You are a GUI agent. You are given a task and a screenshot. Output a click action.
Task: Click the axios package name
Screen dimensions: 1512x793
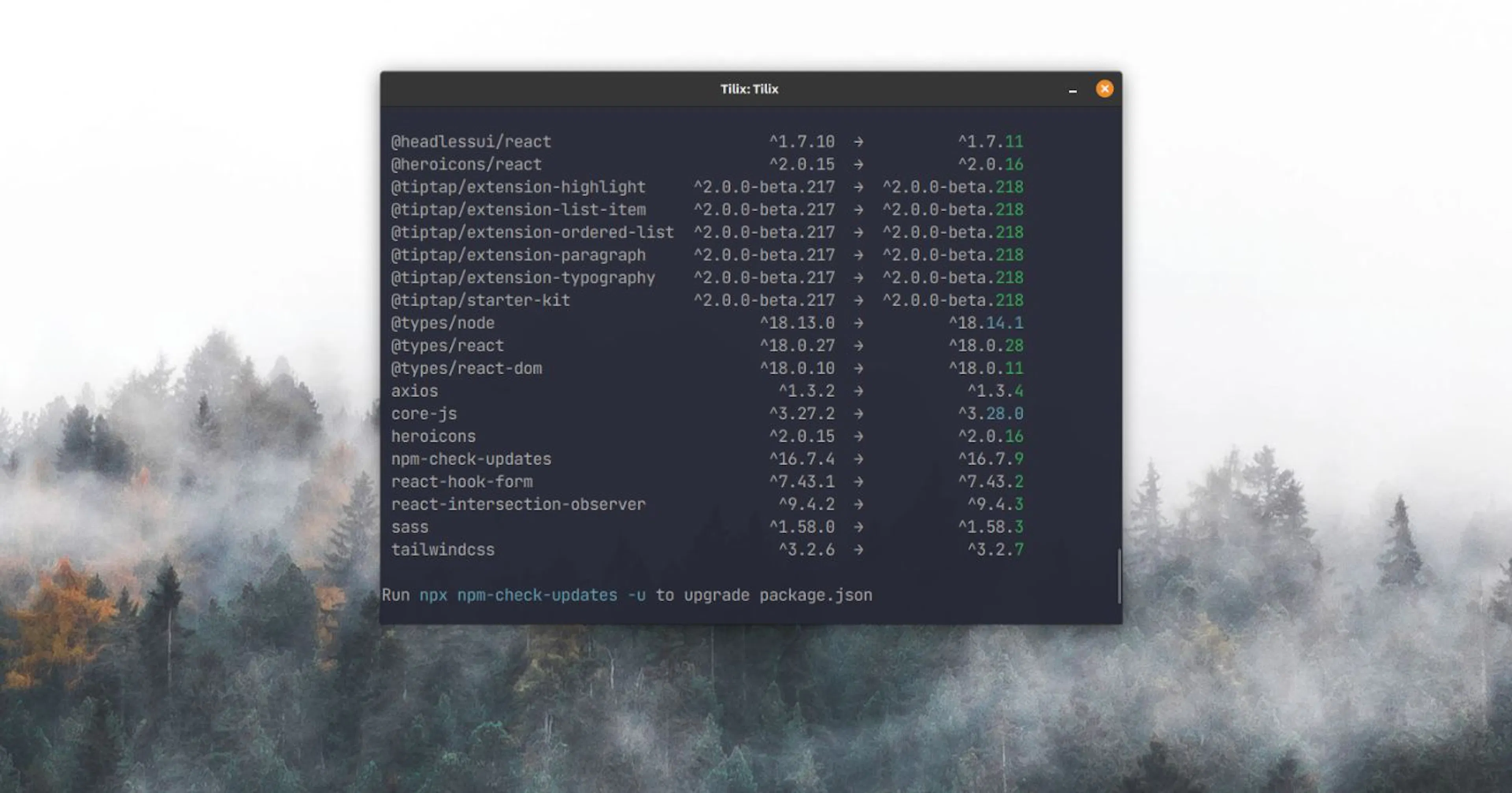click(x=414, y=391)
